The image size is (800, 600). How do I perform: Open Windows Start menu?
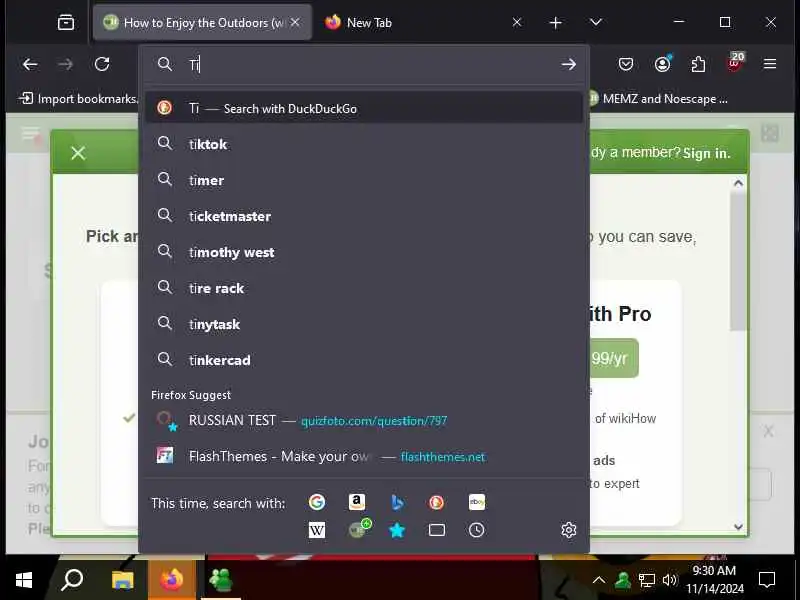pyautogui.click(x=24, y=580)
